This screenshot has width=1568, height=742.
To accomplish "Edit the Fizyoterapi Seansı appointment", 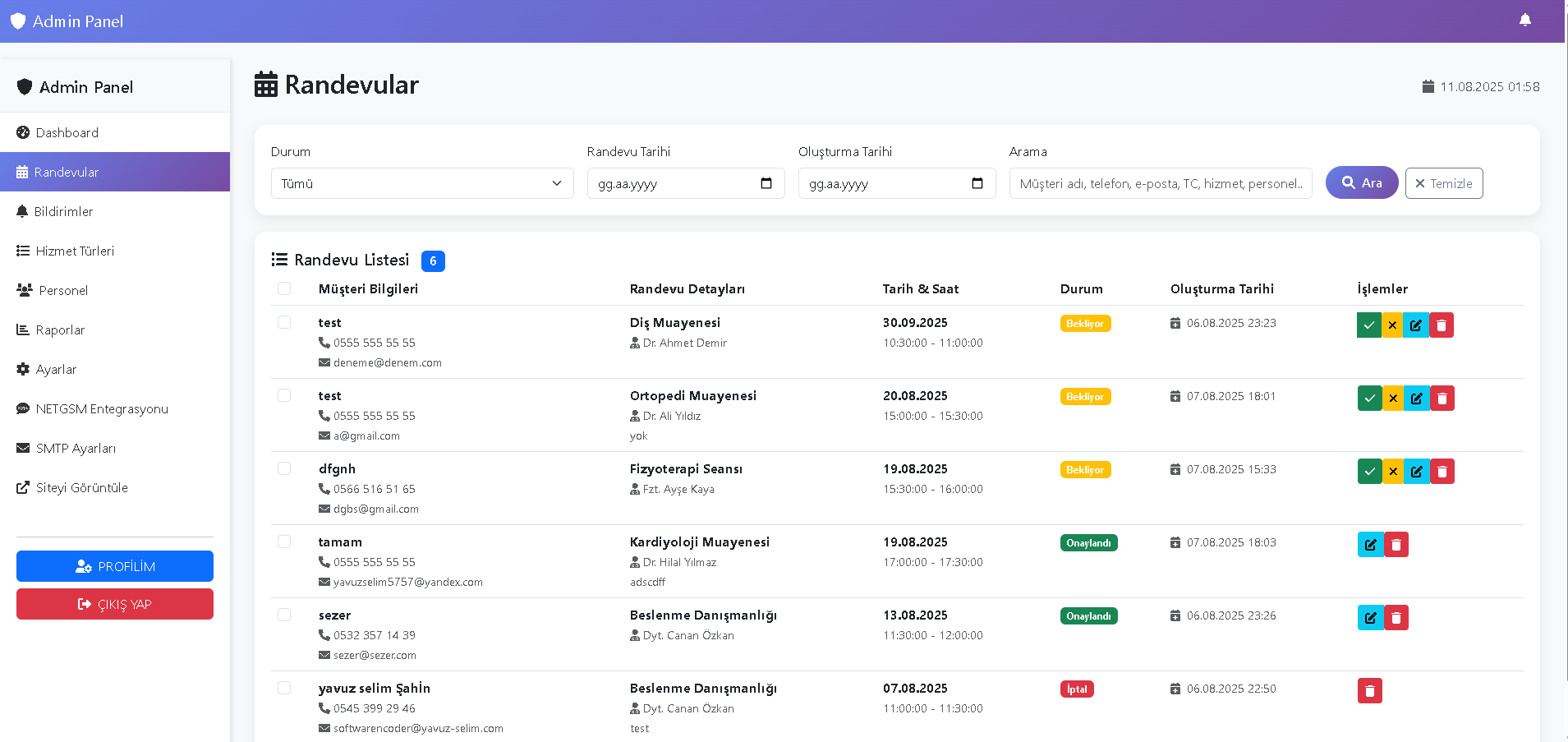I will [1417, 472].
